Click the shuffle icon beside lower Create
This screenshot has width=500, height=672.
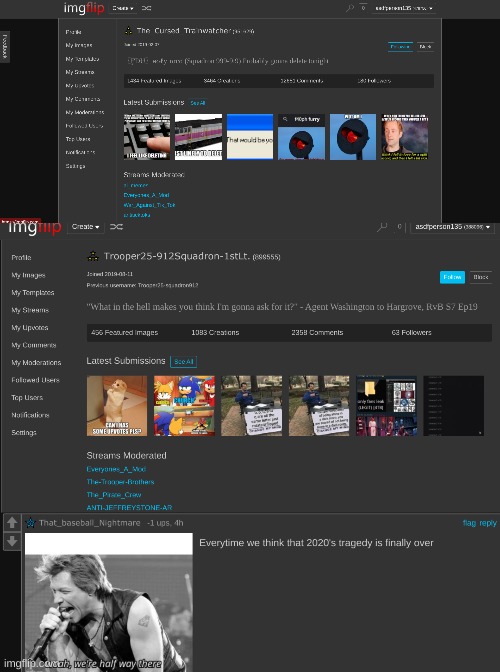[117, 226]
